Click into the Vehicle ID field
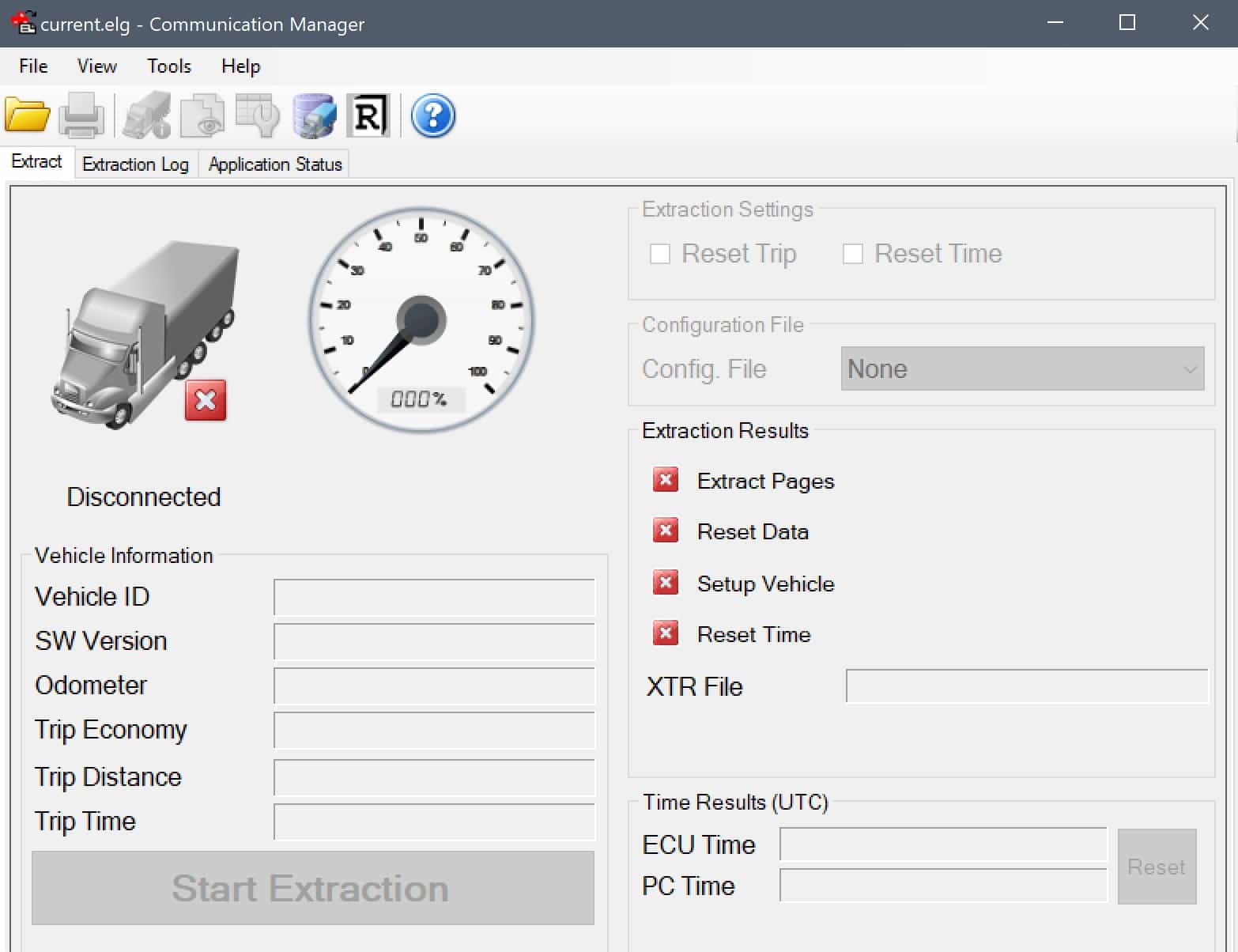Screen dimensions: 1238x952 coord(434,597)
